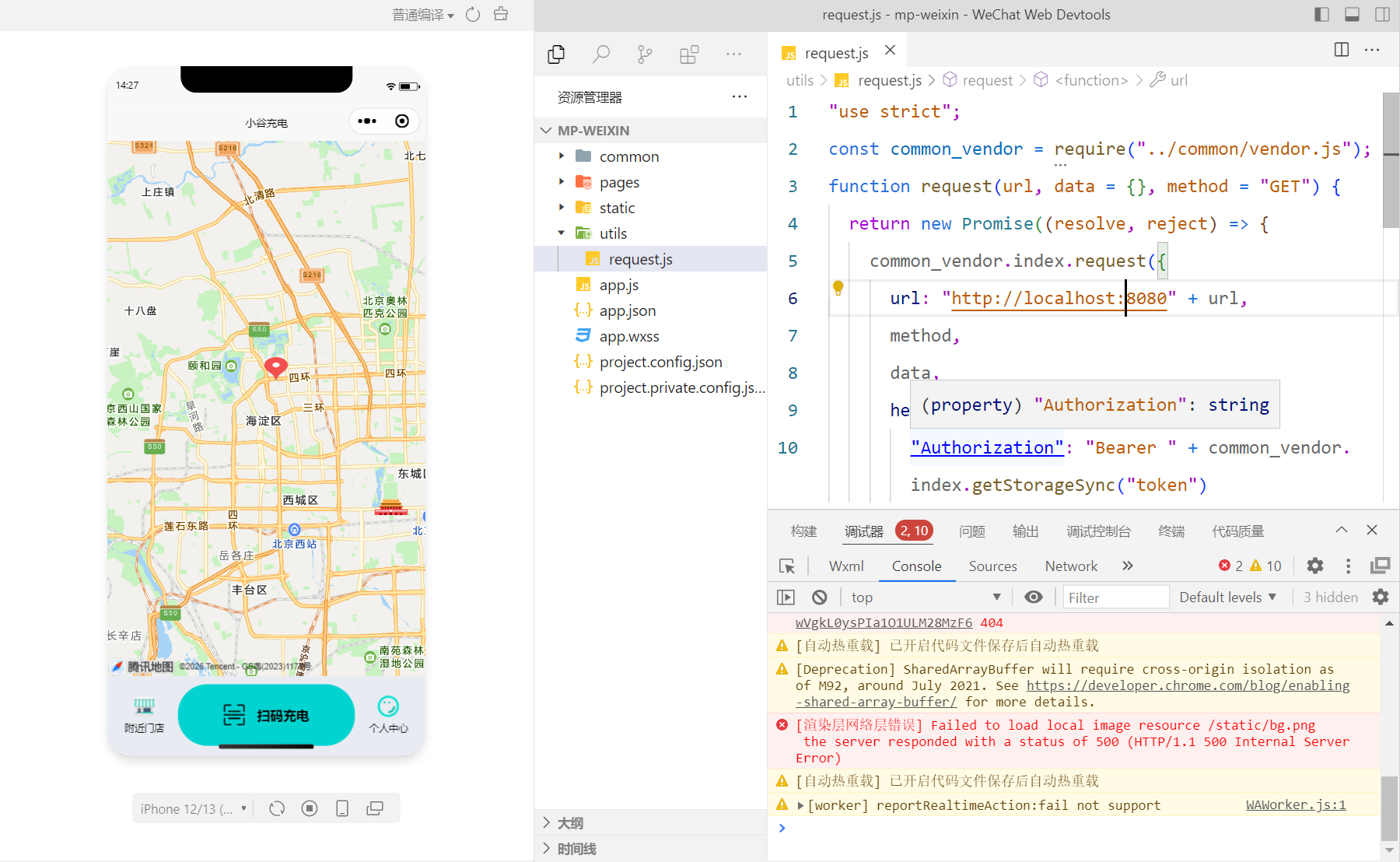The image size is (1400, 862).
Task: Expand the worker warning log entry
Action: [800, 805]
